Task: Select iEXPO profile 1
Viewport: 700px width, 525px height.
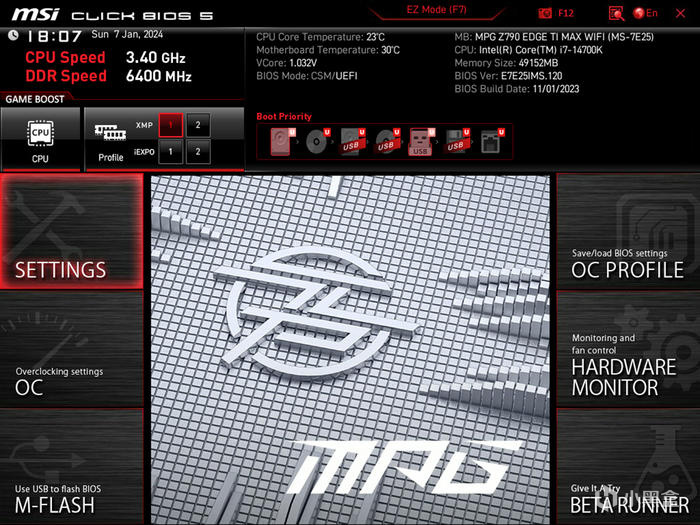Action: (x=171, y=152)
